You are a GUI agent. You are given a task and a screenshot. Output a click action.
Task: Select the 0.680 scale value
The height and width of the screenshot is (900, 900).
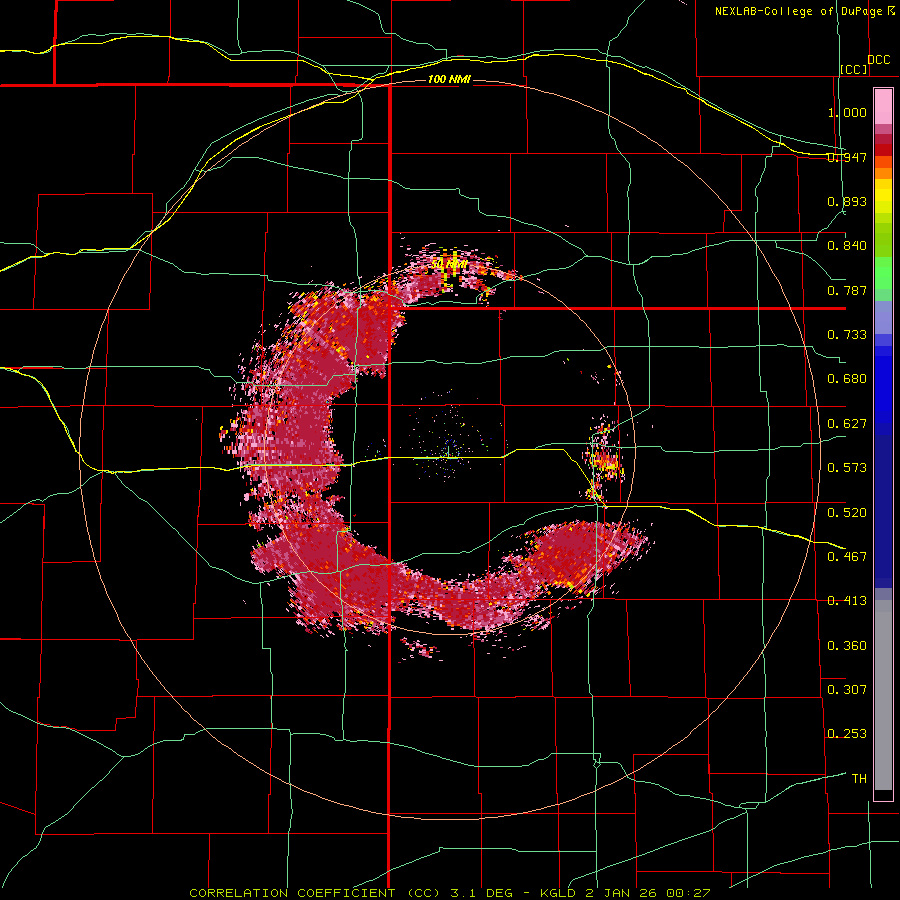tap(847, 379)
